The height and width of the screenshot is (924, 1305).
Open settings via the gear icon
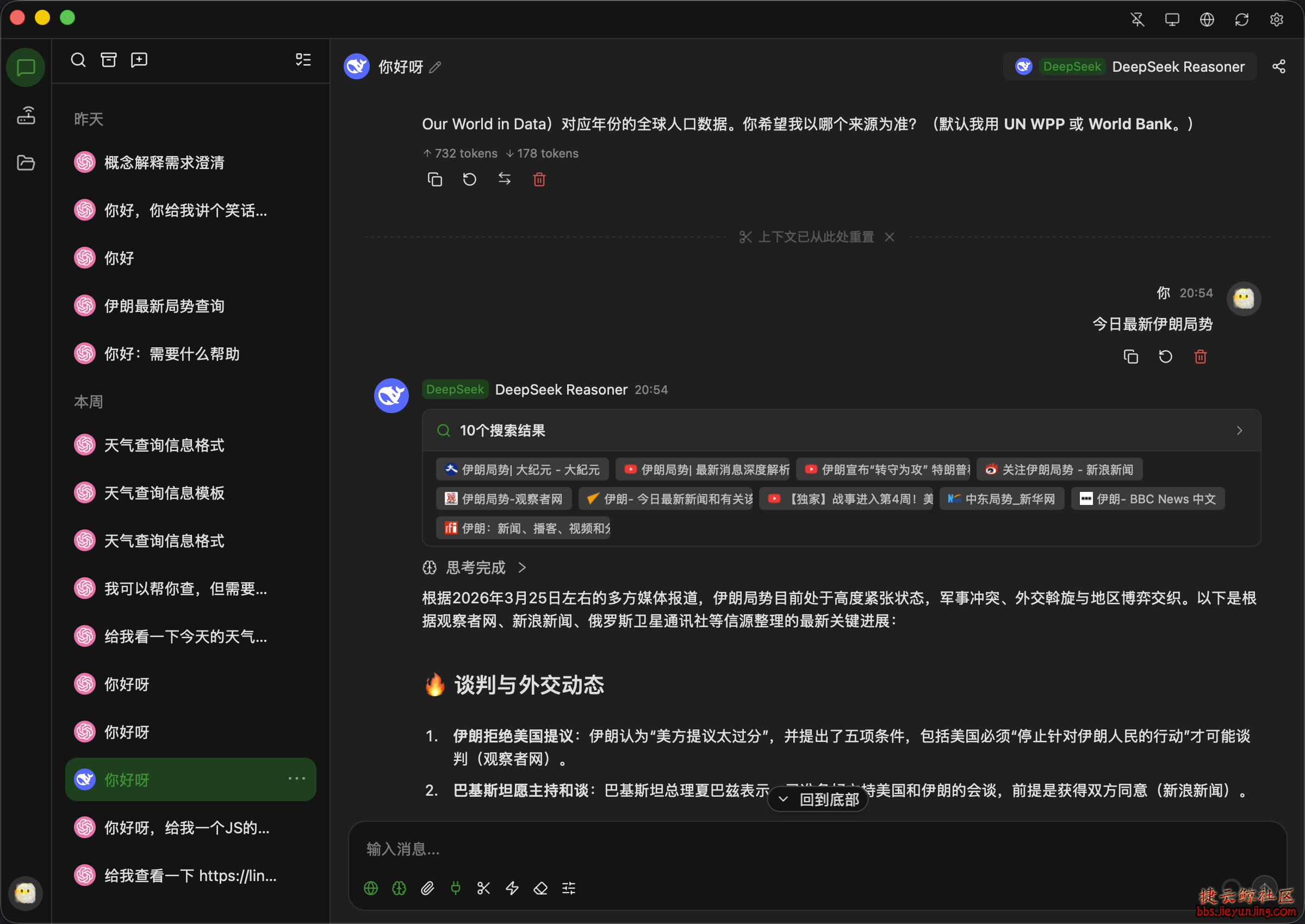click(x=1277, y=20)
